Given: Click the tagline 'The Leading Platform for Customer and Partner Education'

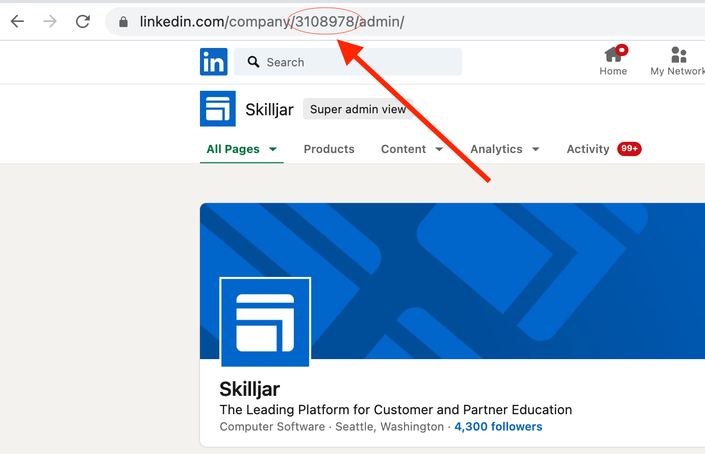Looking at the screenshot, I should [x=396, y=410].
